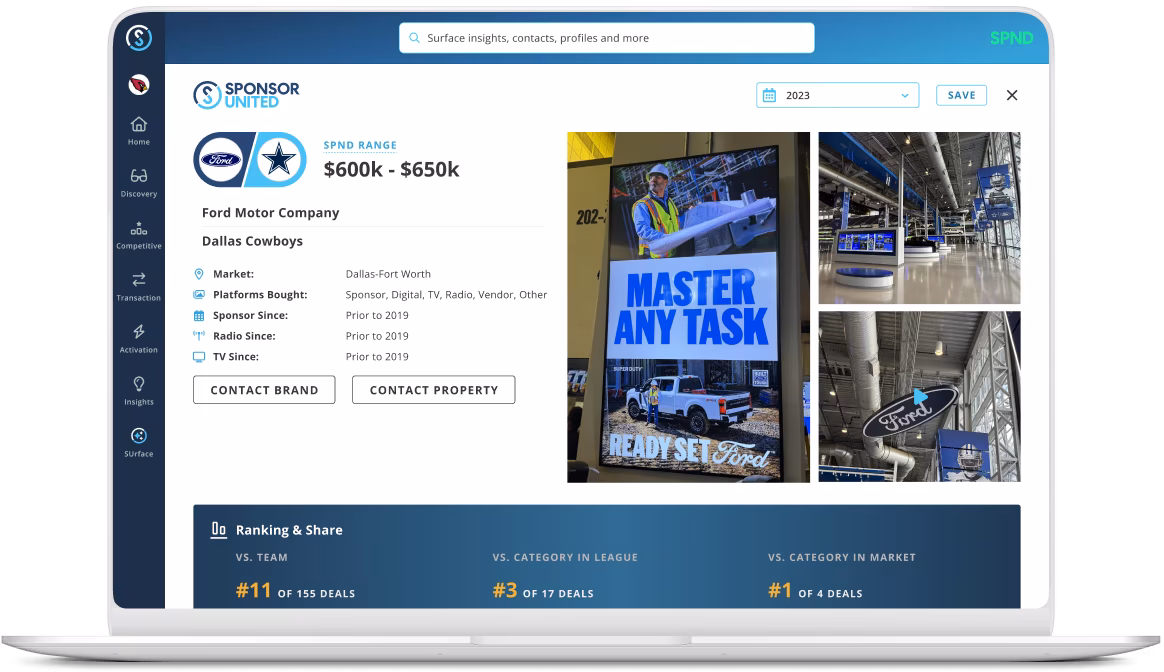1164x672 pixels.
Task: Focus the Surface insights search field
Action: click(606, 38)
